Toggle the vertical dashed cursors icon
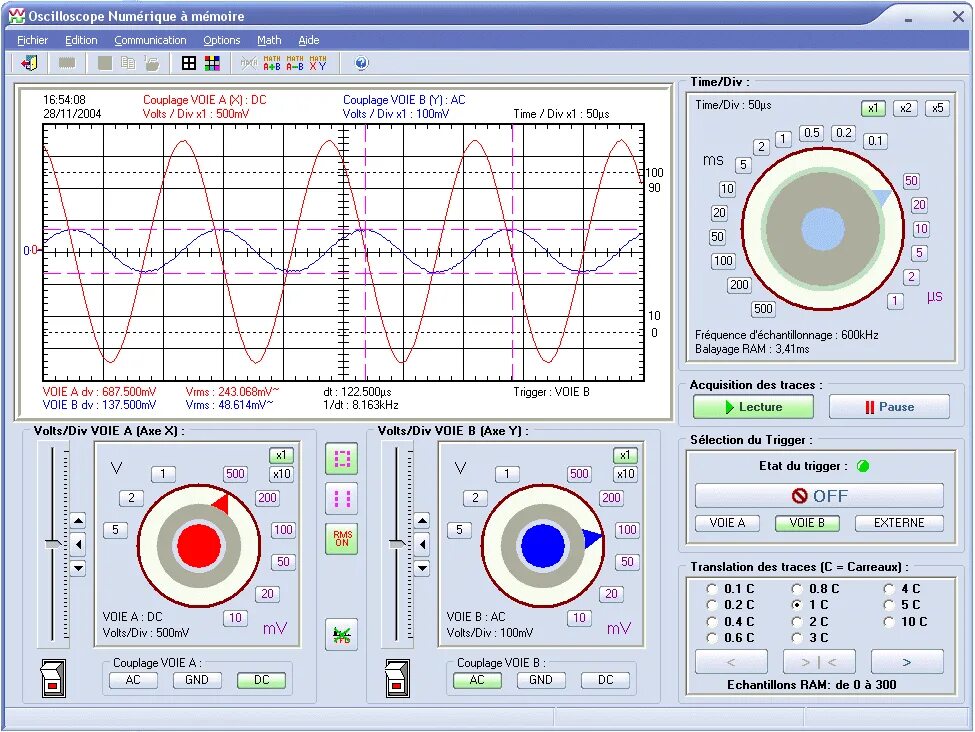Viewport: 975px width, 732px height. click(342, 499)
